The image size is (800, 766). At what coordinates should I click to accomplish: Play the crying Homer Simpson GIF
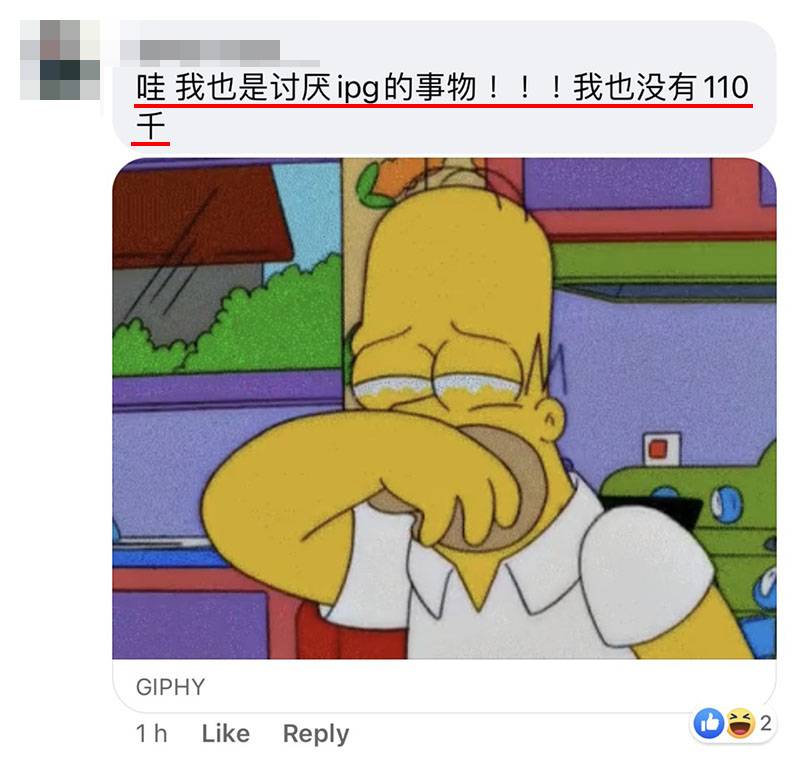point(444,408)
